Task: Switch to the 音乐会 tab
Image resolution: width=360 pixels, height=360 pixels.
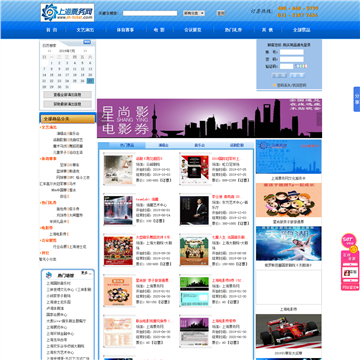Action: 199,145
